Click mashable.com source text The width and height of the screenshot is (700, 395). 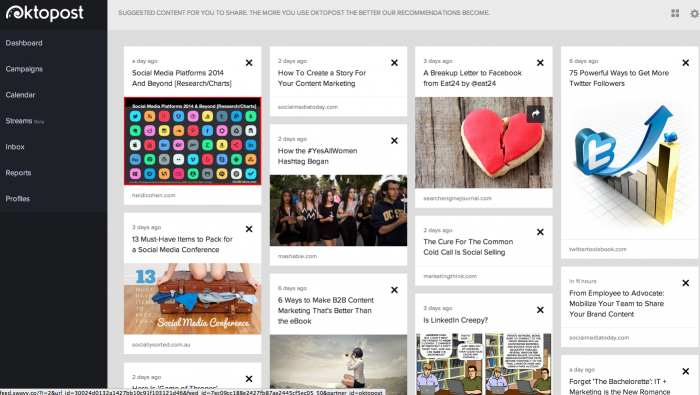click(297, 256)
